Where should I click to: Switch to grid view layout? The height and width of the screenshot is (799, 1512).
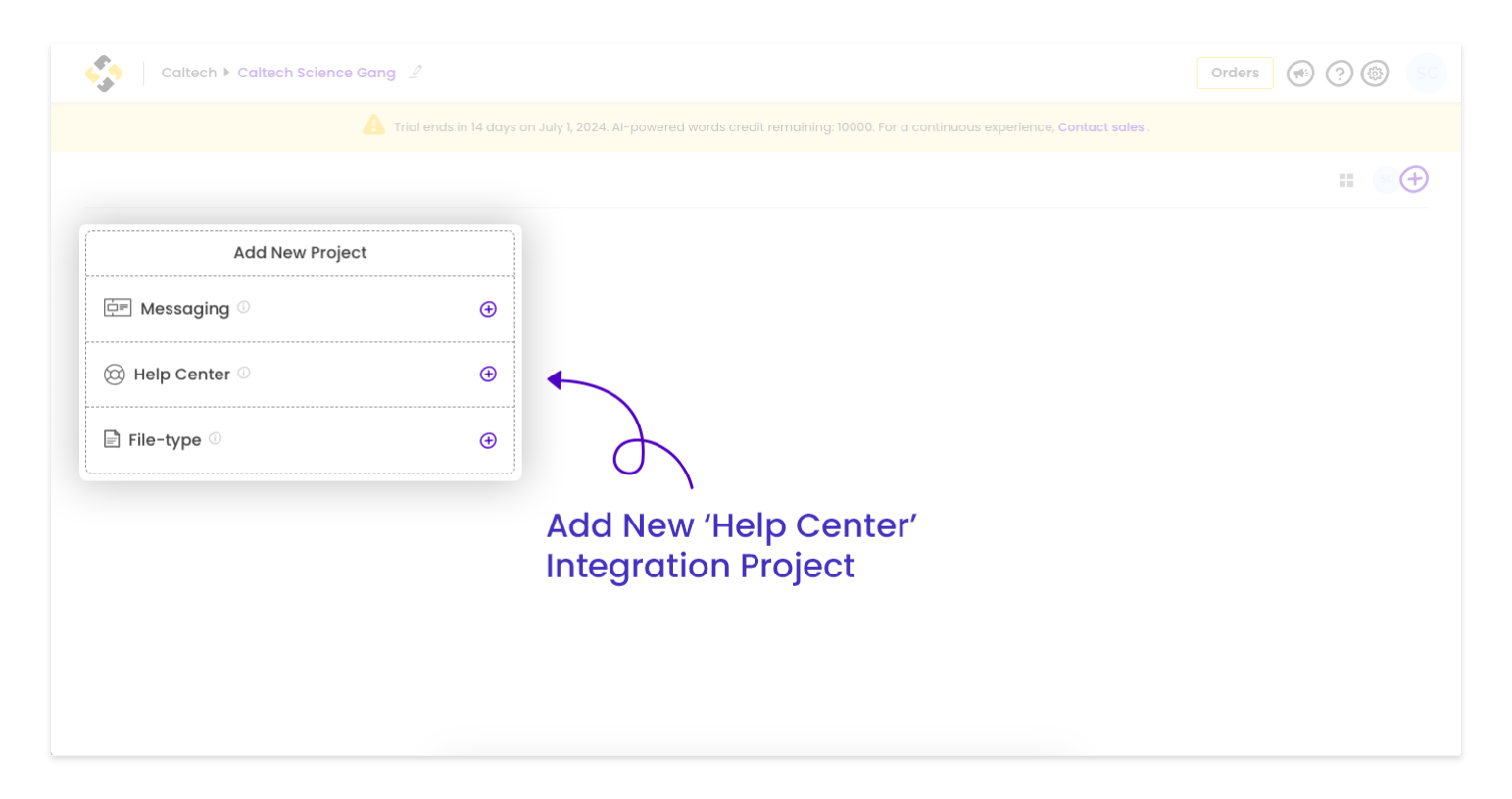[1346, 180]
